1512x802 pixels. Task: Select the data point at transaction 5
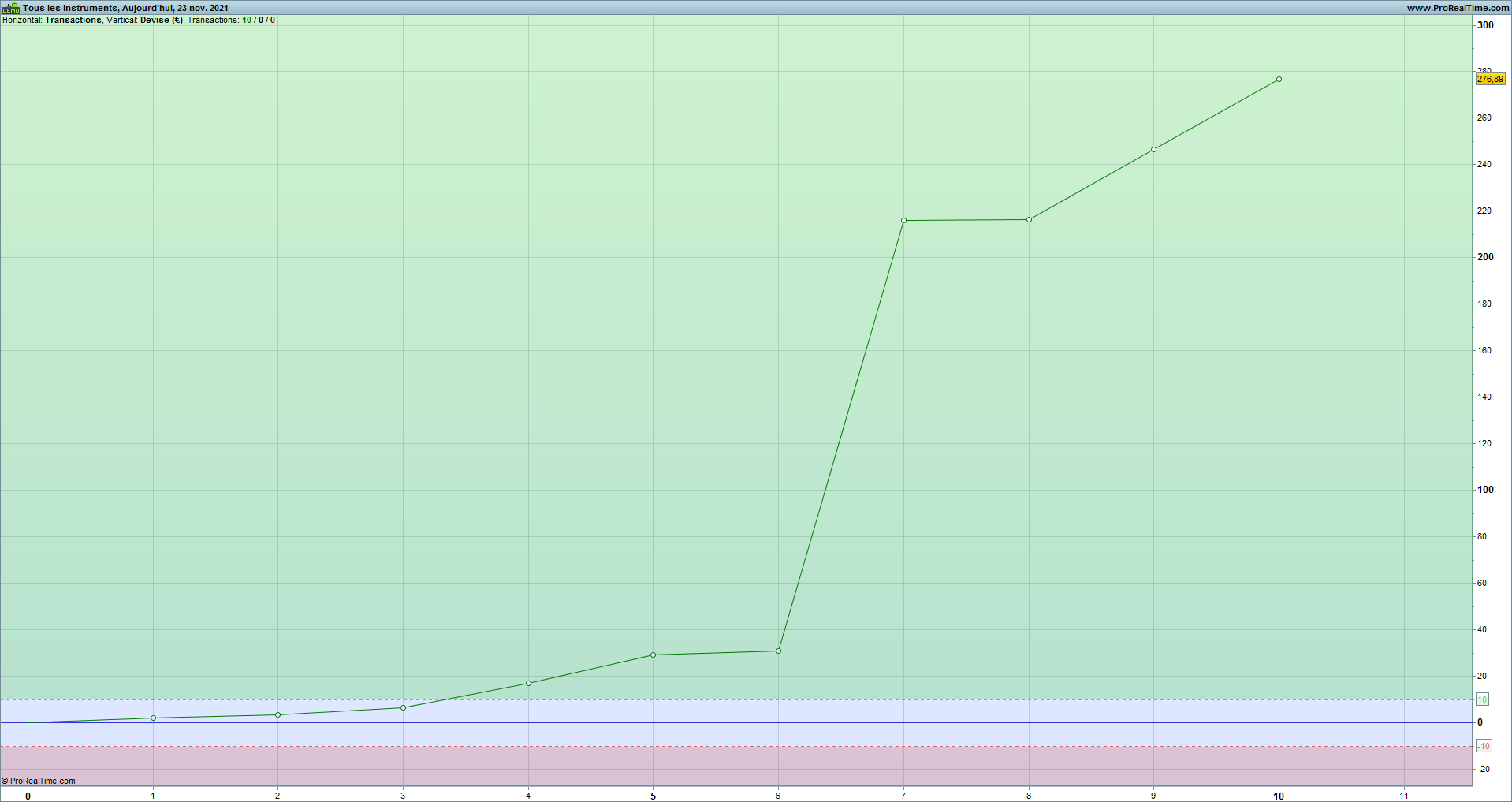(x=653, y=655)
